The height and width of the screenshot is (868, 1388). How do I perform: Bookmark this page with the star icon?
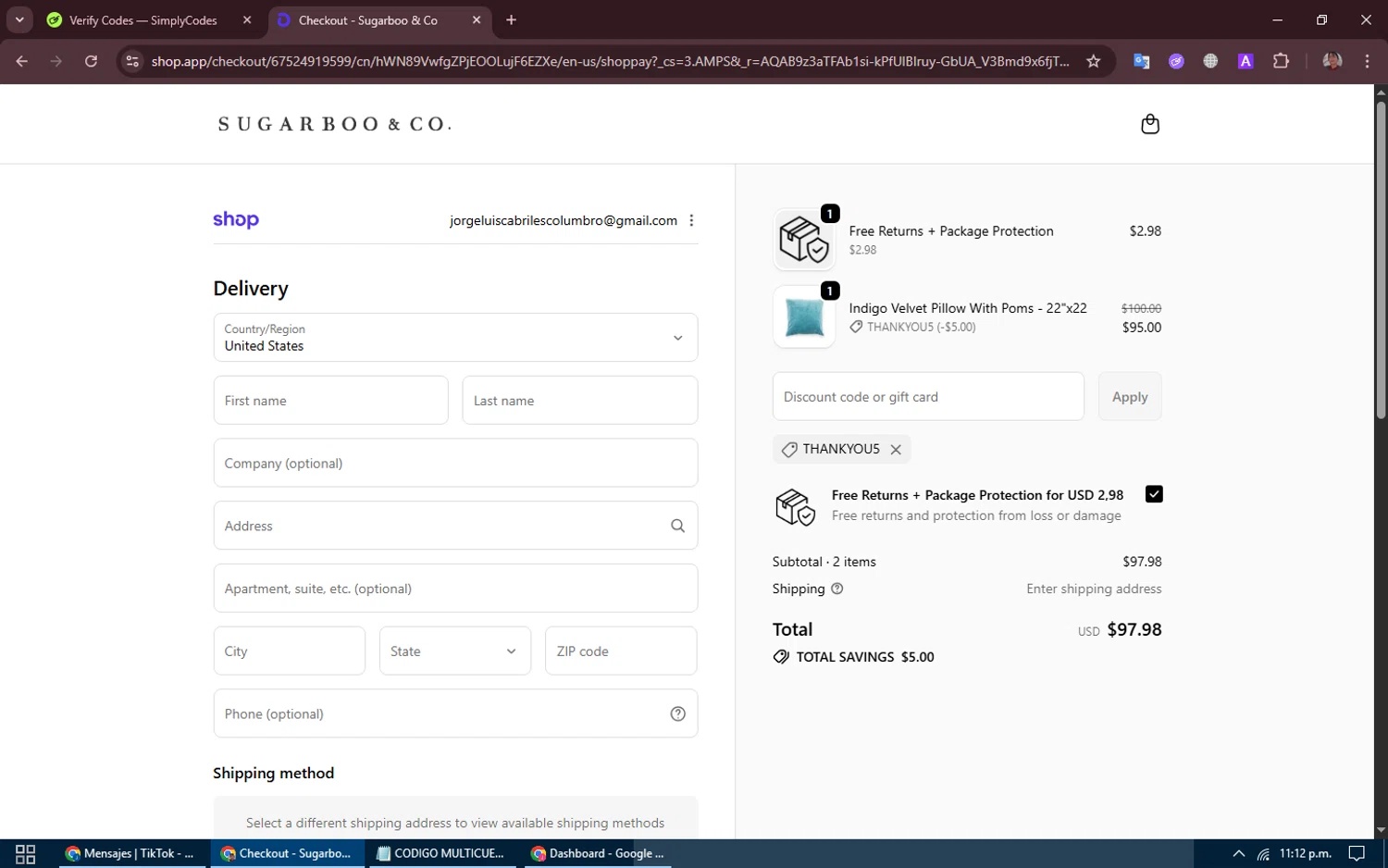1093,61
